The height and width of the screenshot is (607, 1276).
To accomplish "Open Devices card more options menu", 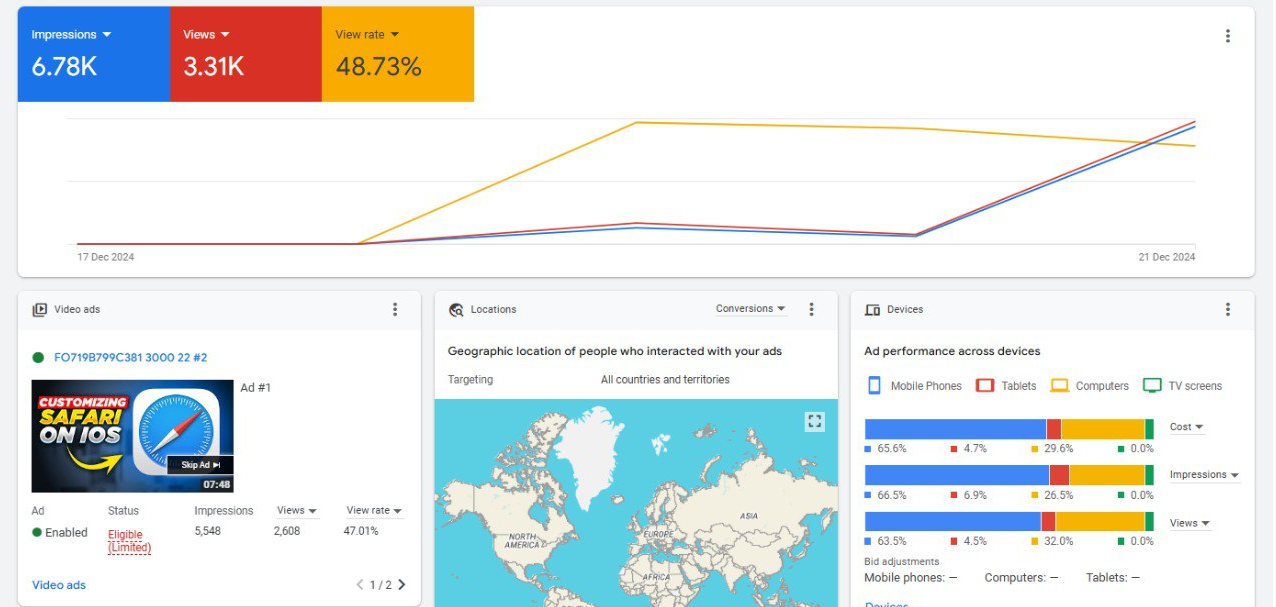I will pyautogui.click(x=1227, y=310).
